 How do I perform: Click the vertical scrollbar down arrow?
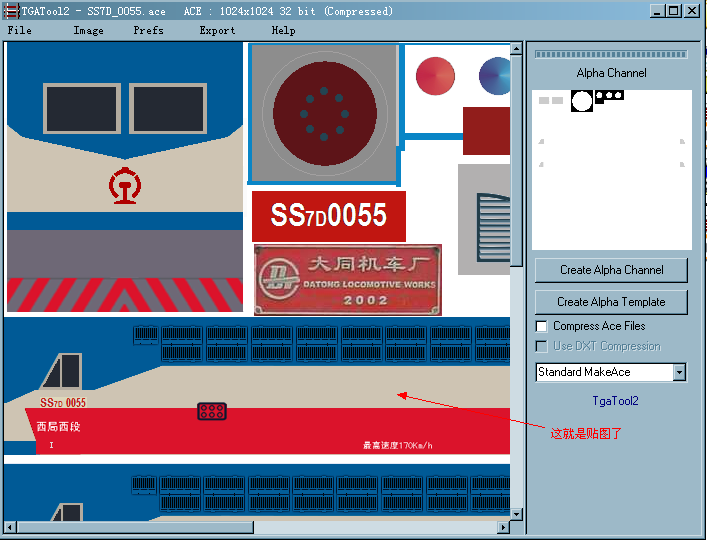[x=517, y=514]
